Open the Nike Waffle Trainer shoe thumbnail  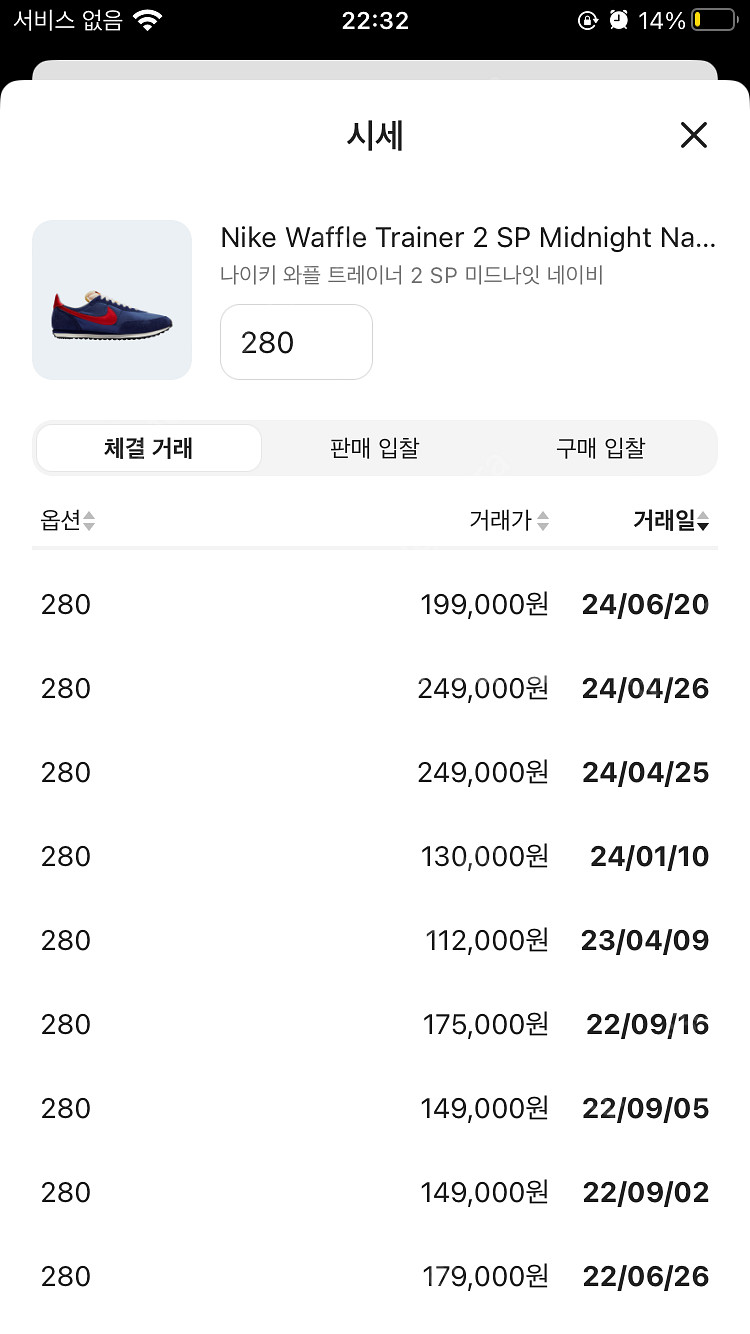pyautogui.click(x=112, y=300)
